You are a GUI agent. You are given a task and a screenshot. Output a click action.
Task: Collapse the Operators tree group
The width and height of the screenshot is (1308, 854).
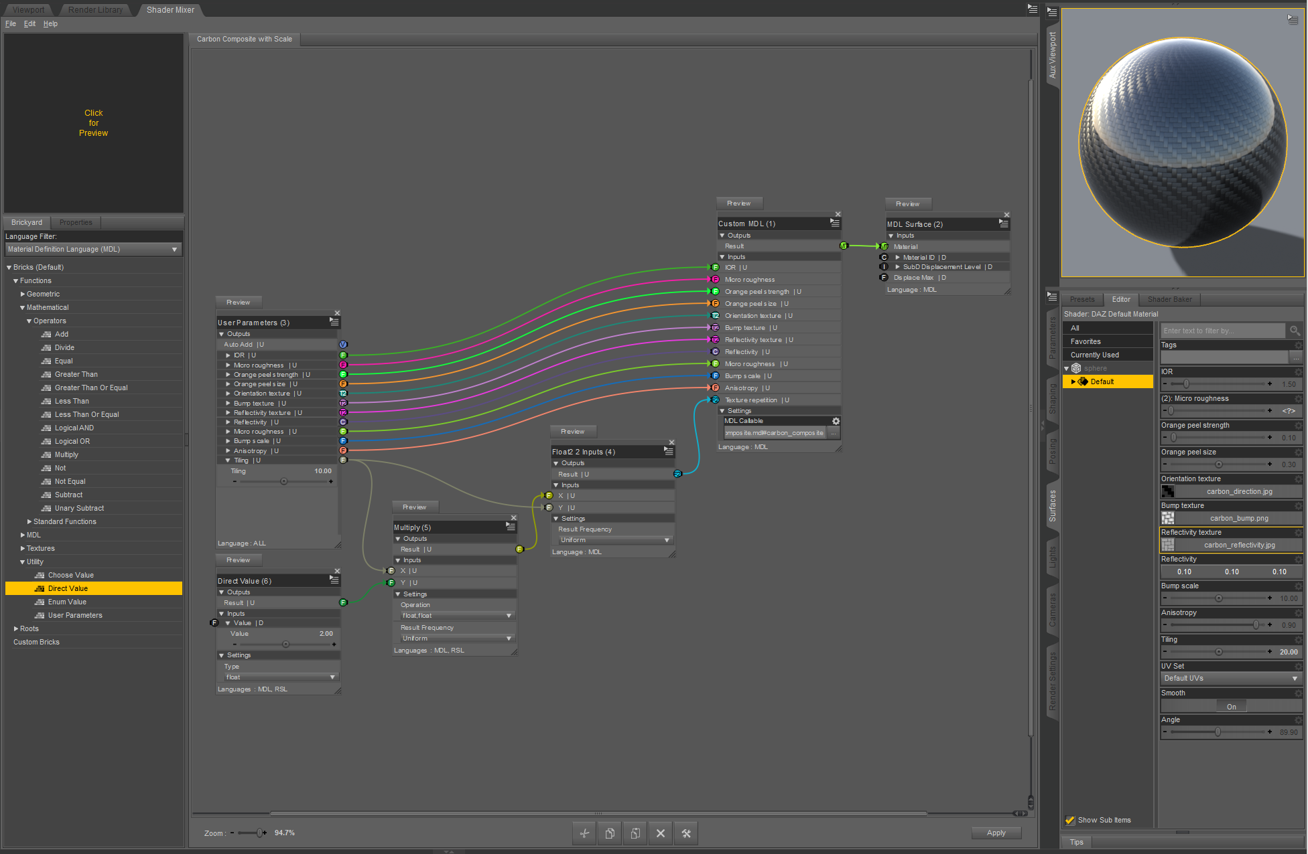pos(29,321)
